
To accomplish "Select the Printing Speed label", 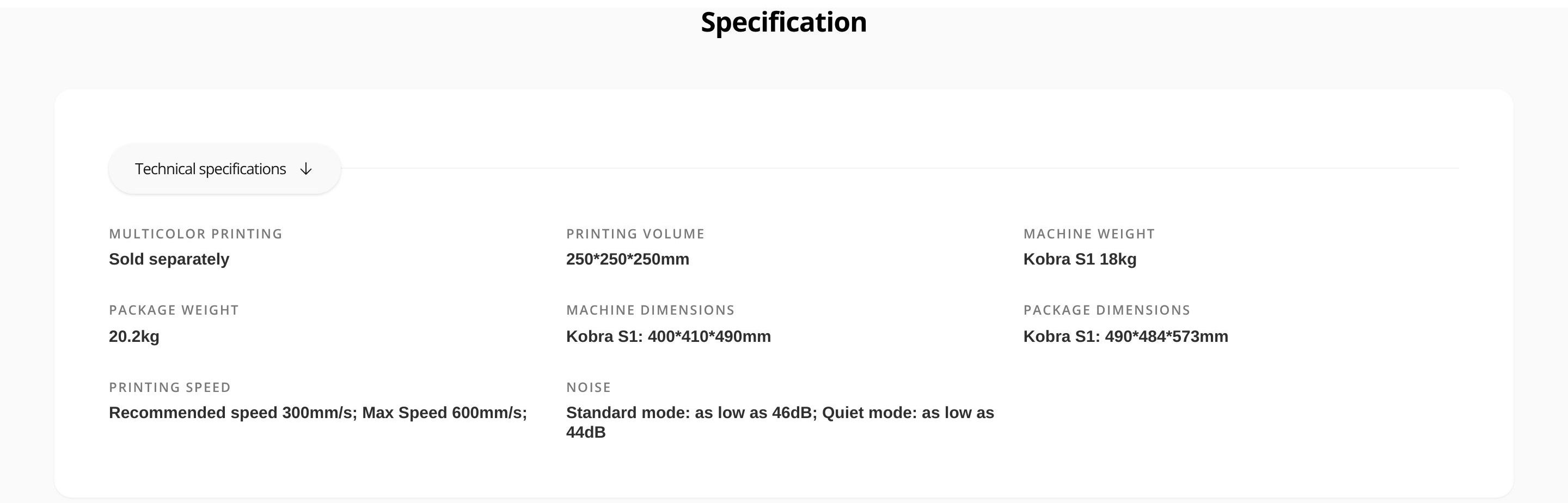I will [x=170, y=387].
